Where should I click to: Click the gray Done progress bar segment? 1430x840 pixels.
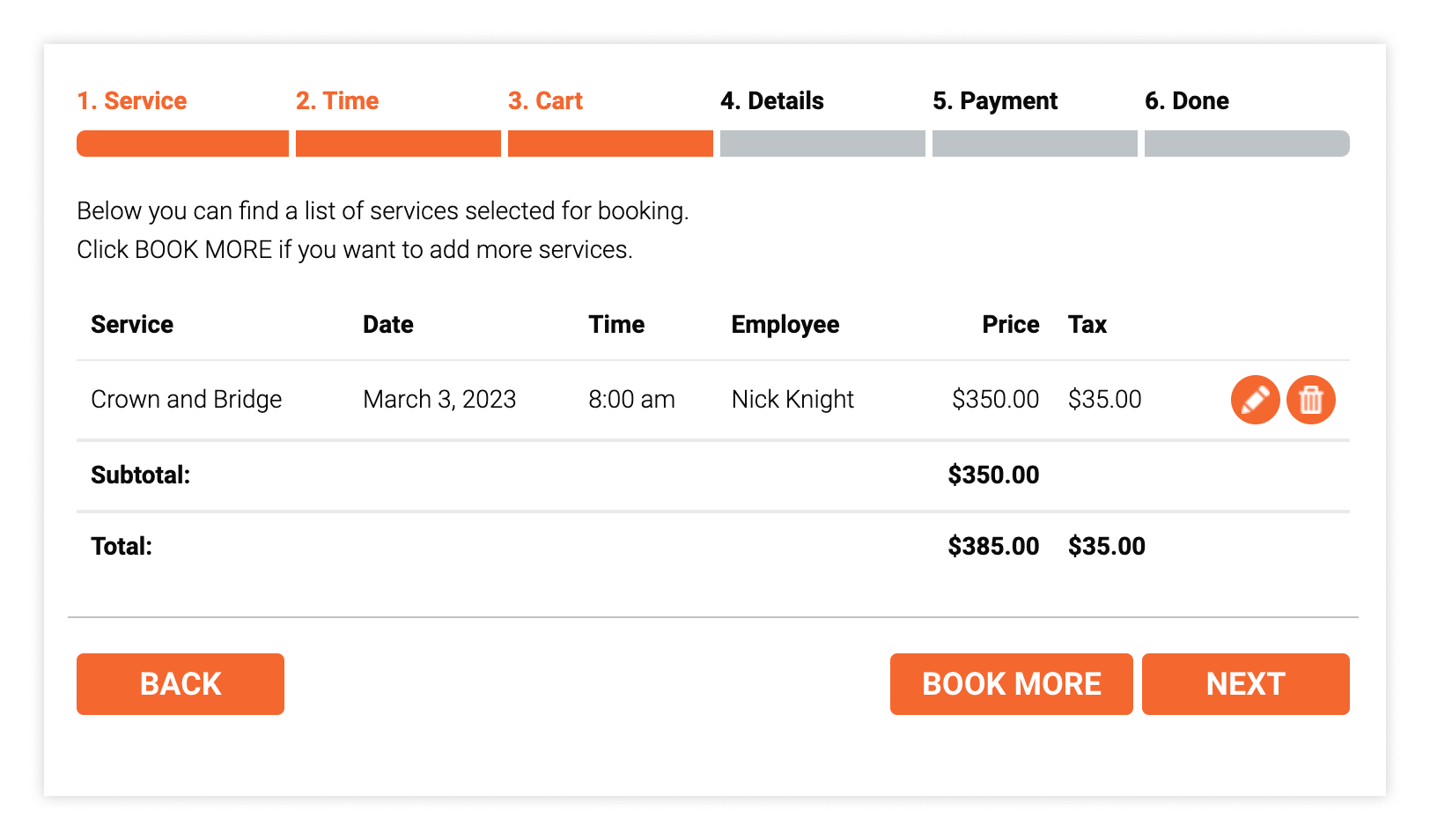1246,144
